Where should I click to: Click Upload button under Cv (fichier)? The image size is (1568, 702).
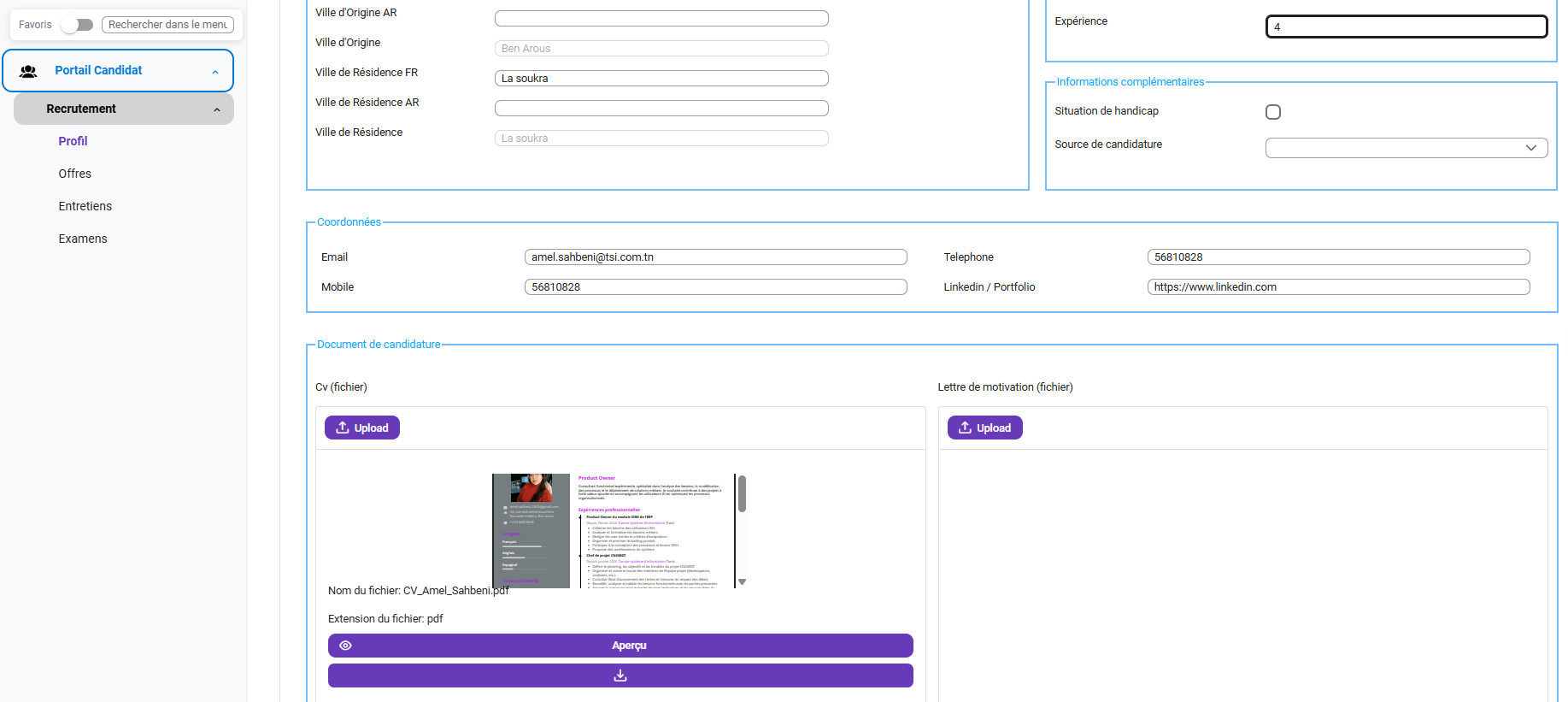point(362,428)
